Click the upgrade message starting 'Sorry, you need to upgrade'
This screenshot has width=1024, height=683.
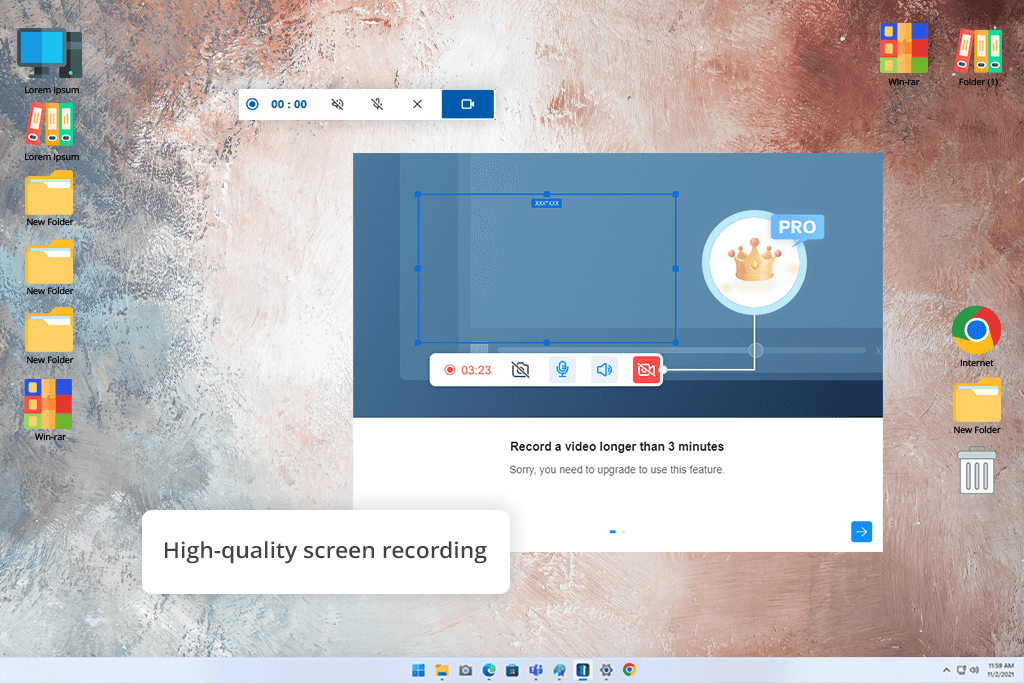[x=617, y=469]
